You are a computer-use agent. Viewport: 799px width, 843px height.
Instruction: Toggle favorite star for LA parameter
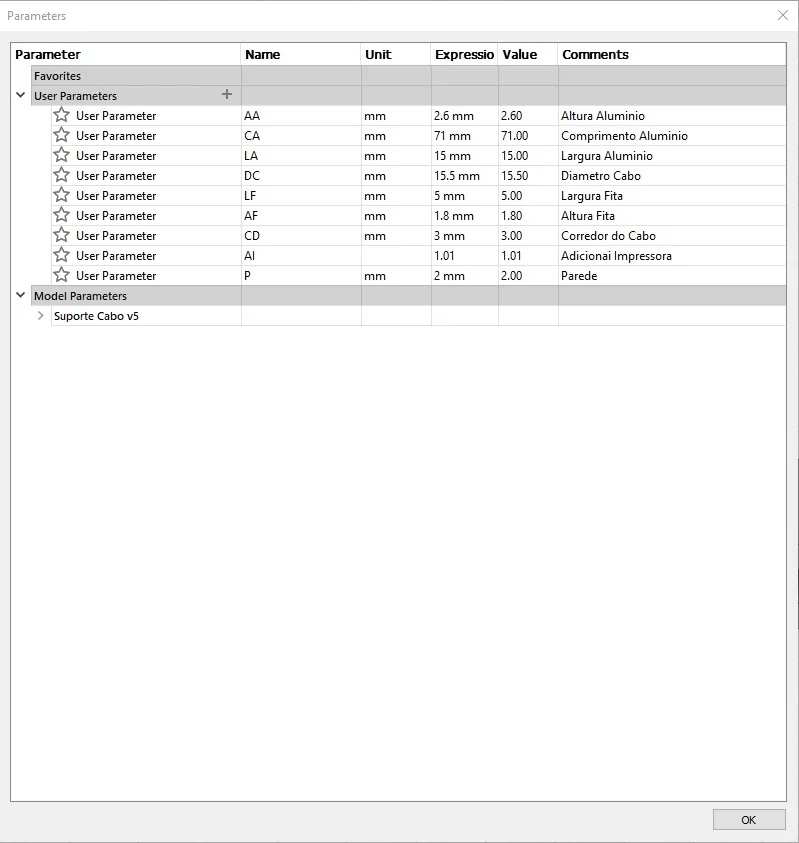(x=61, y=155)
